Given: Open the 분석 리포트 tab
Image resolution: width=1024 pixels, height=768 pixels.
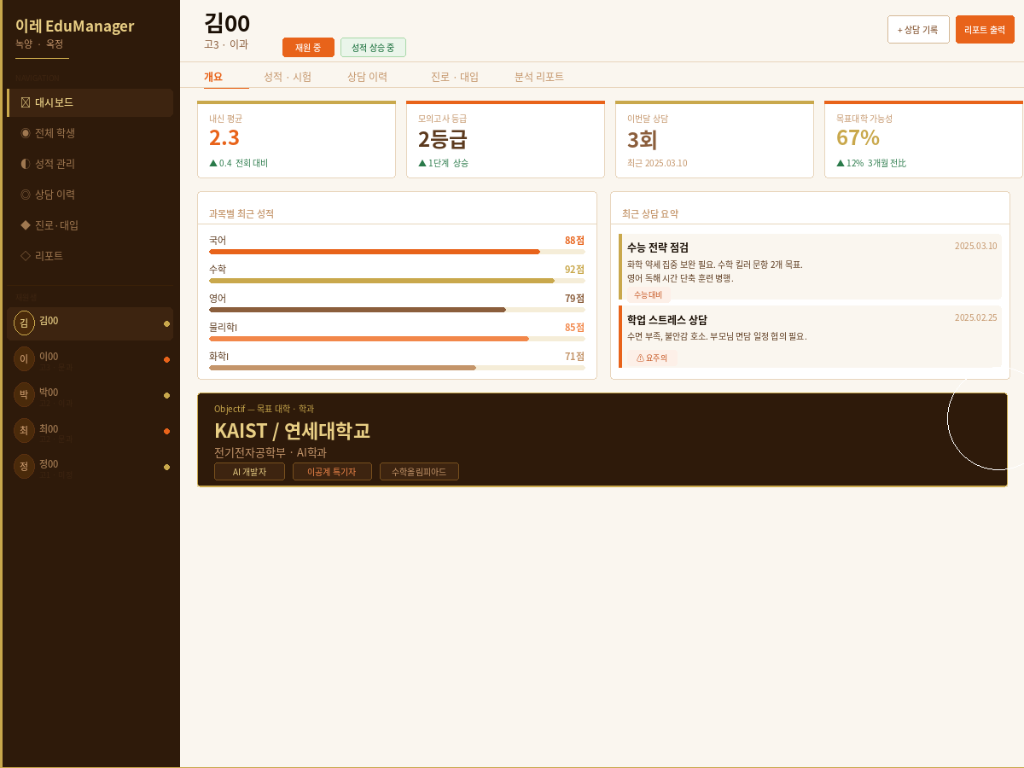Looking at the screenshot, I should coord(538,77).
